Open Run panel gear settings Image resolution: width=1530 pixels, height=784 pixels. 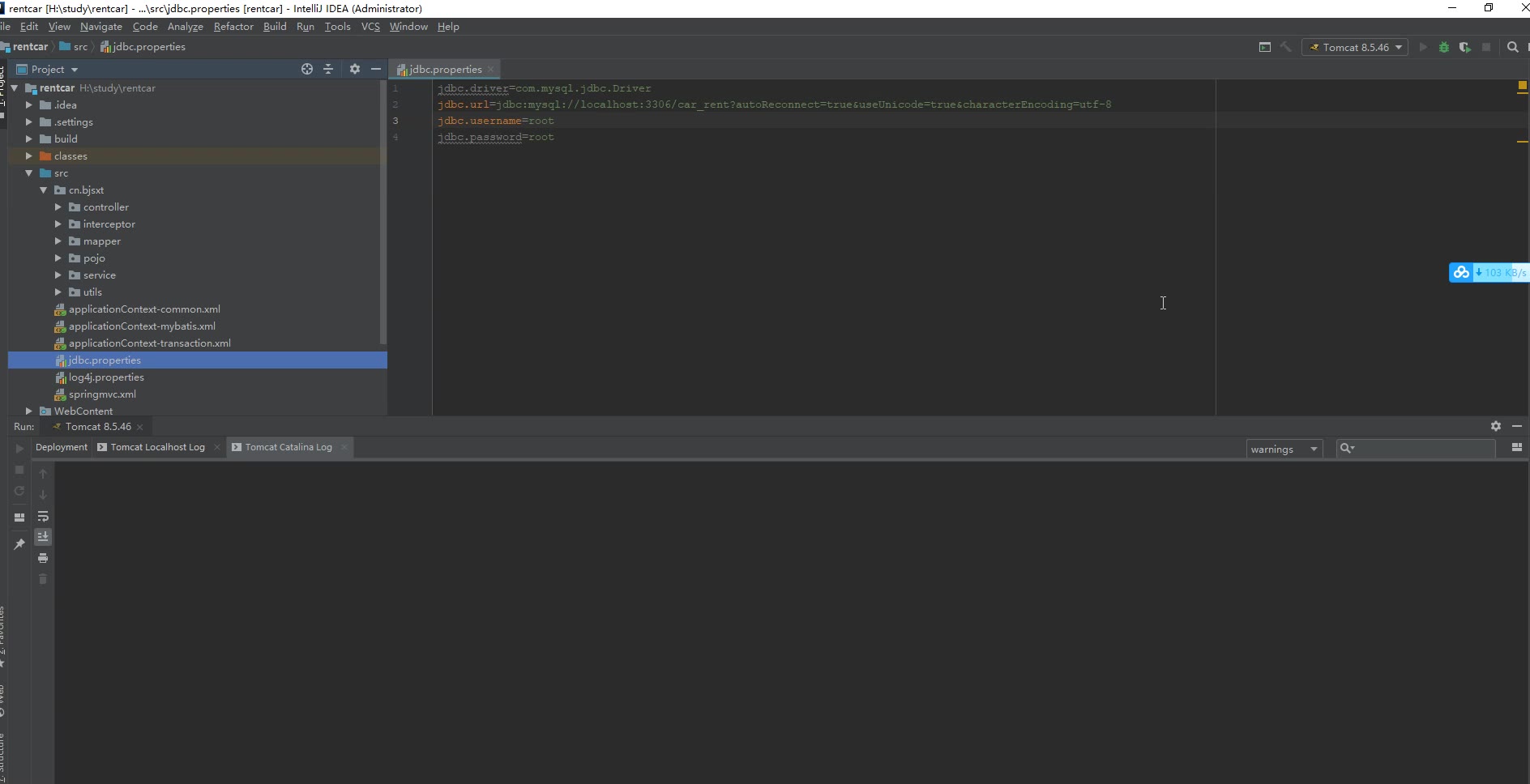[x=1495, y=426]
